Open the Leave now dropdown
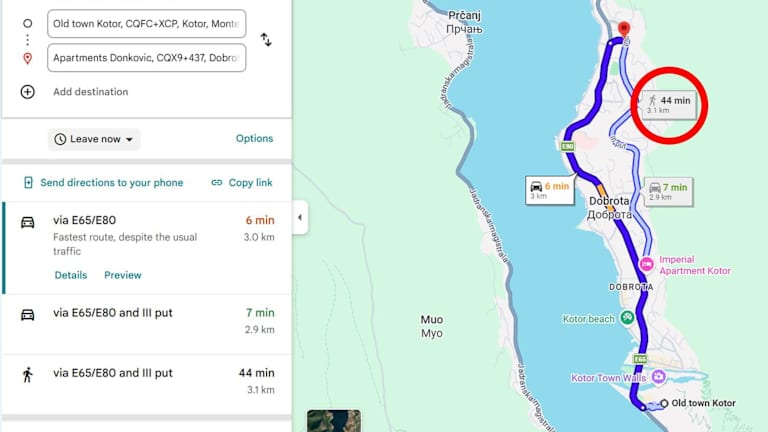The height and width of the screenshot is (432, 768). (x=94, y=139)
